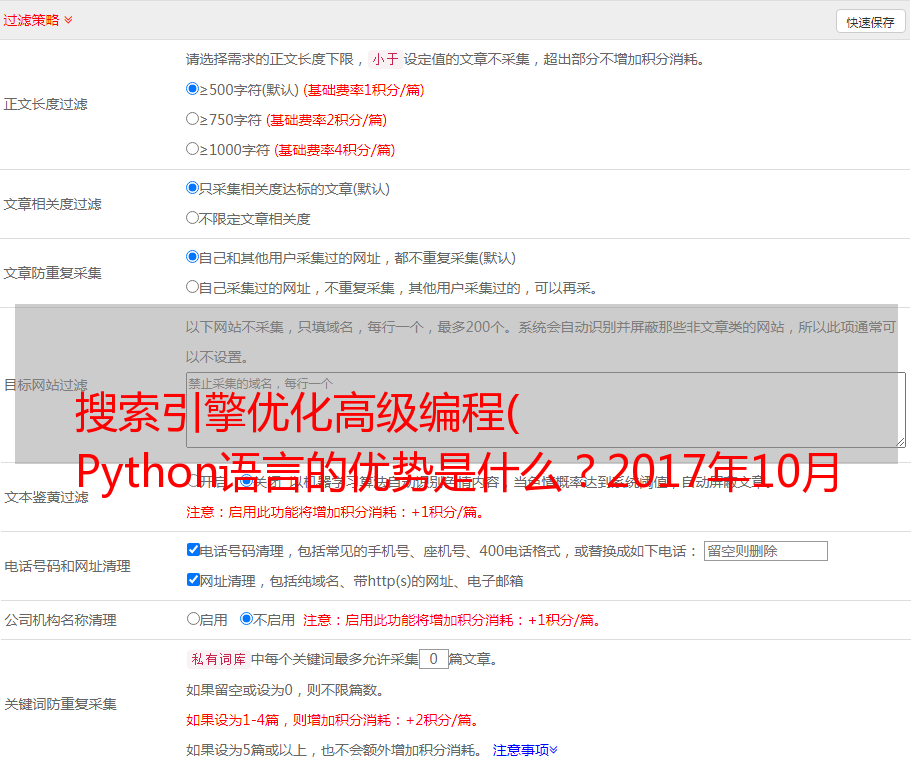Click the 快速保存 button

pyautogui.click(x=870, y=22)
